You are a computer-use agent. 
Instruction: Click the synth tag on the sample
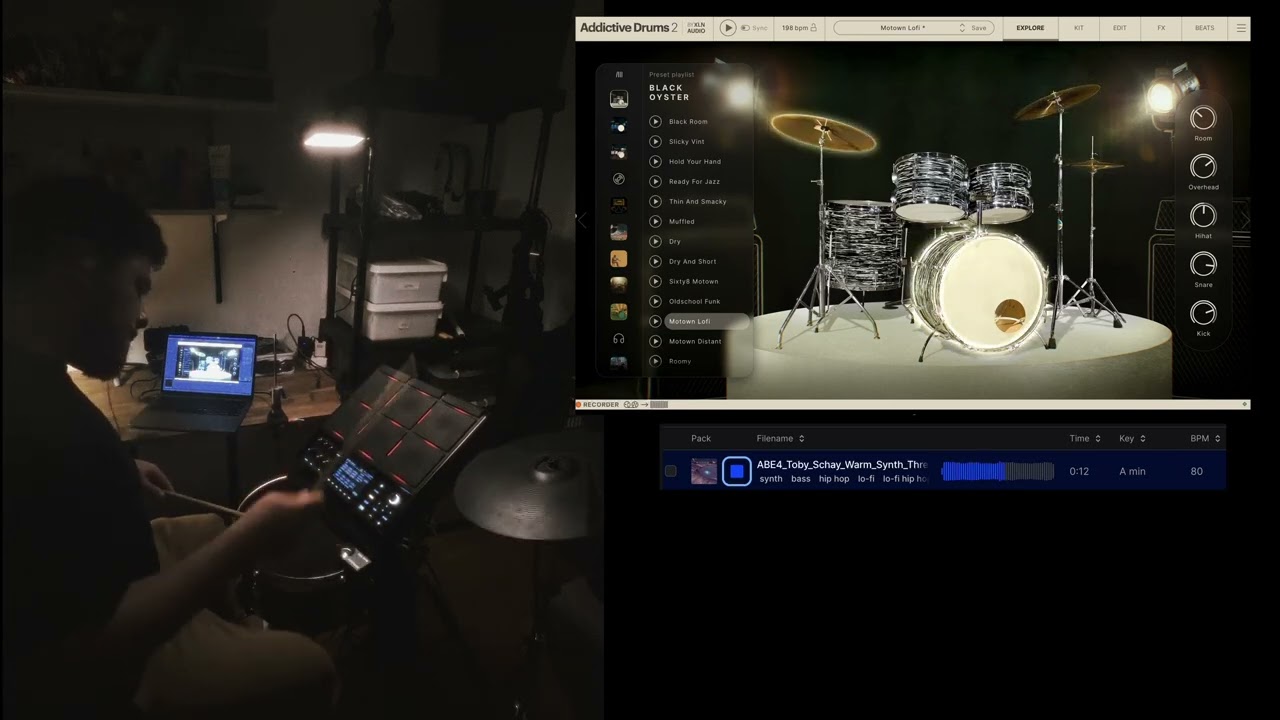pos(771,479)
